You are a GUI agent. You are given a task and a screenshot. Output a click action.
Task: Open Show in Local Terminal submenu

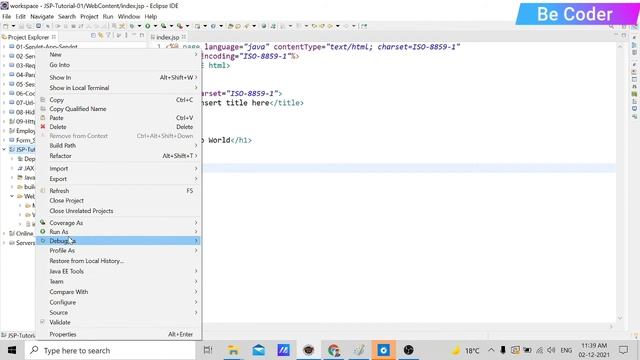point(118,88)
